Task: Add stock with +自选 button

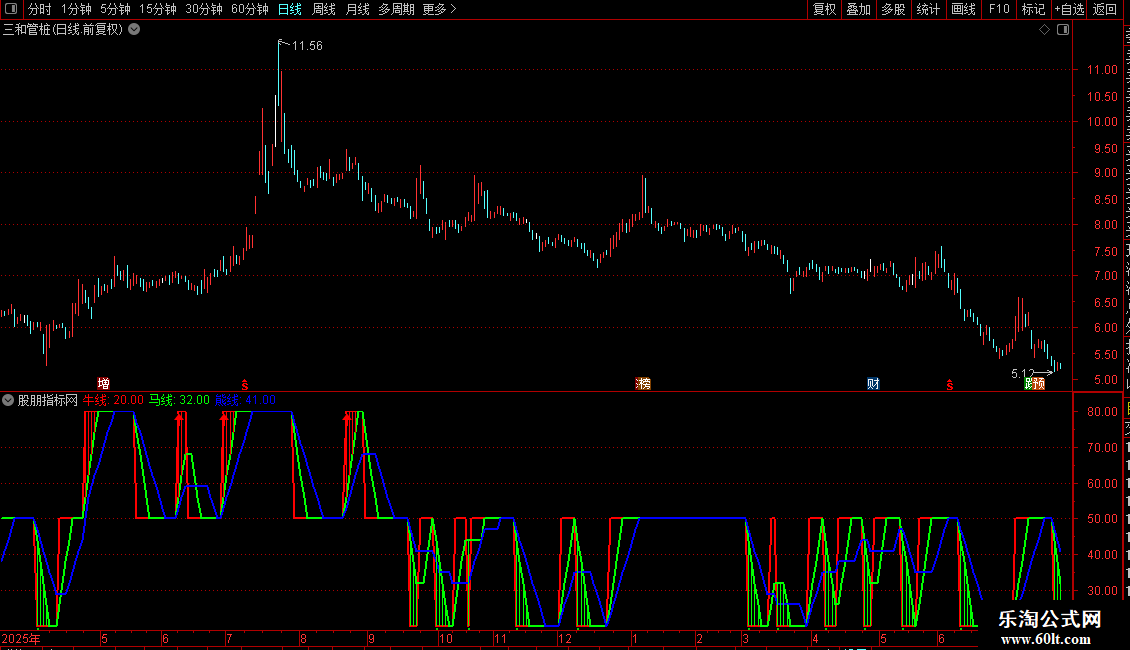Action: tap(1069, 9)
